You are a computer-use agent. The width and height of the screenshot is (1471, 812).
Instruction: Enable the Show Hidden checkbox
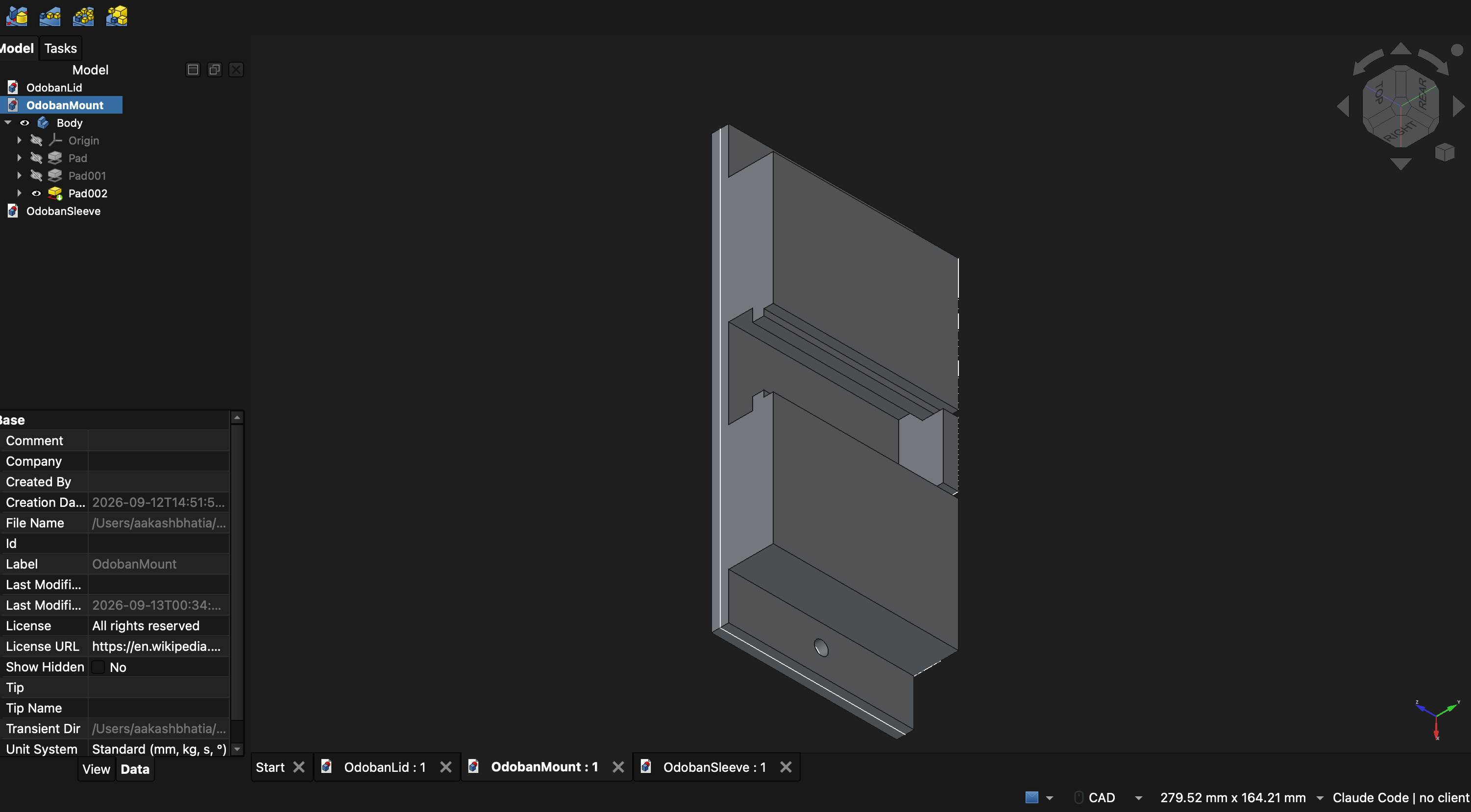click(x=98, y=667)
